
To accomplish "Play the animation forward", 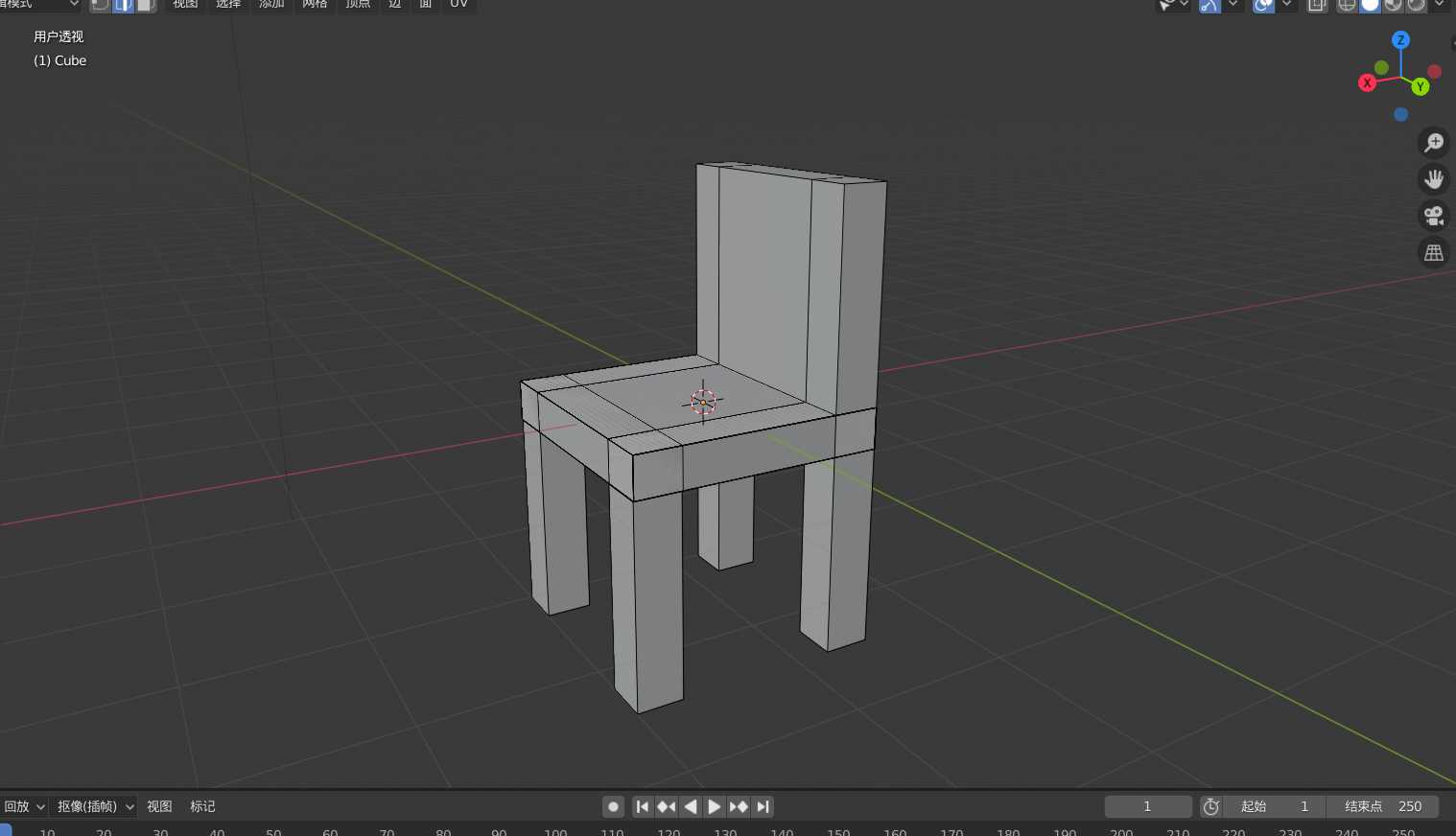I will tap(715, 807).
